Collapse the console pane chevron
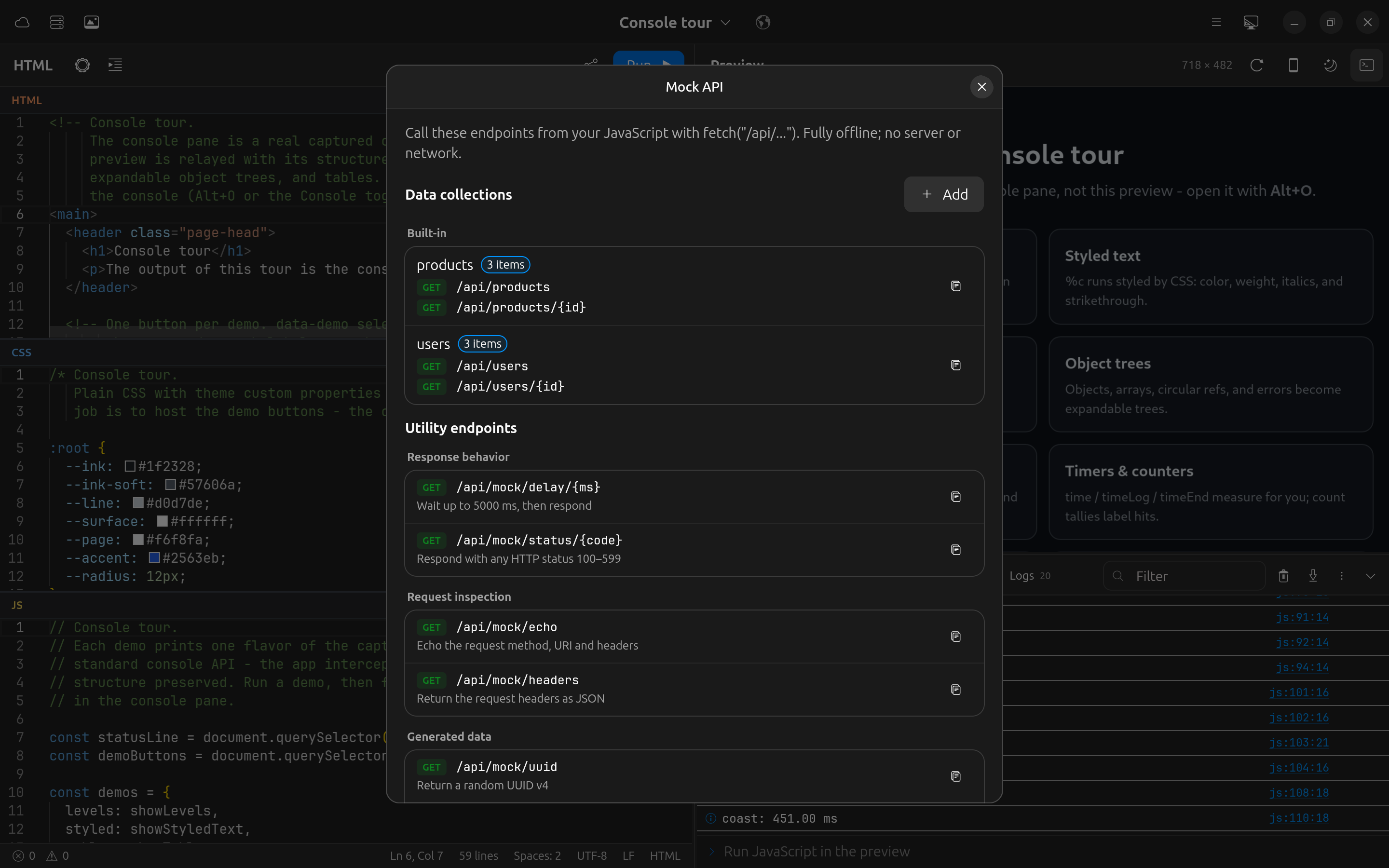The height and width of the screenshot is (868, 1389). [x=1371, y=576]
